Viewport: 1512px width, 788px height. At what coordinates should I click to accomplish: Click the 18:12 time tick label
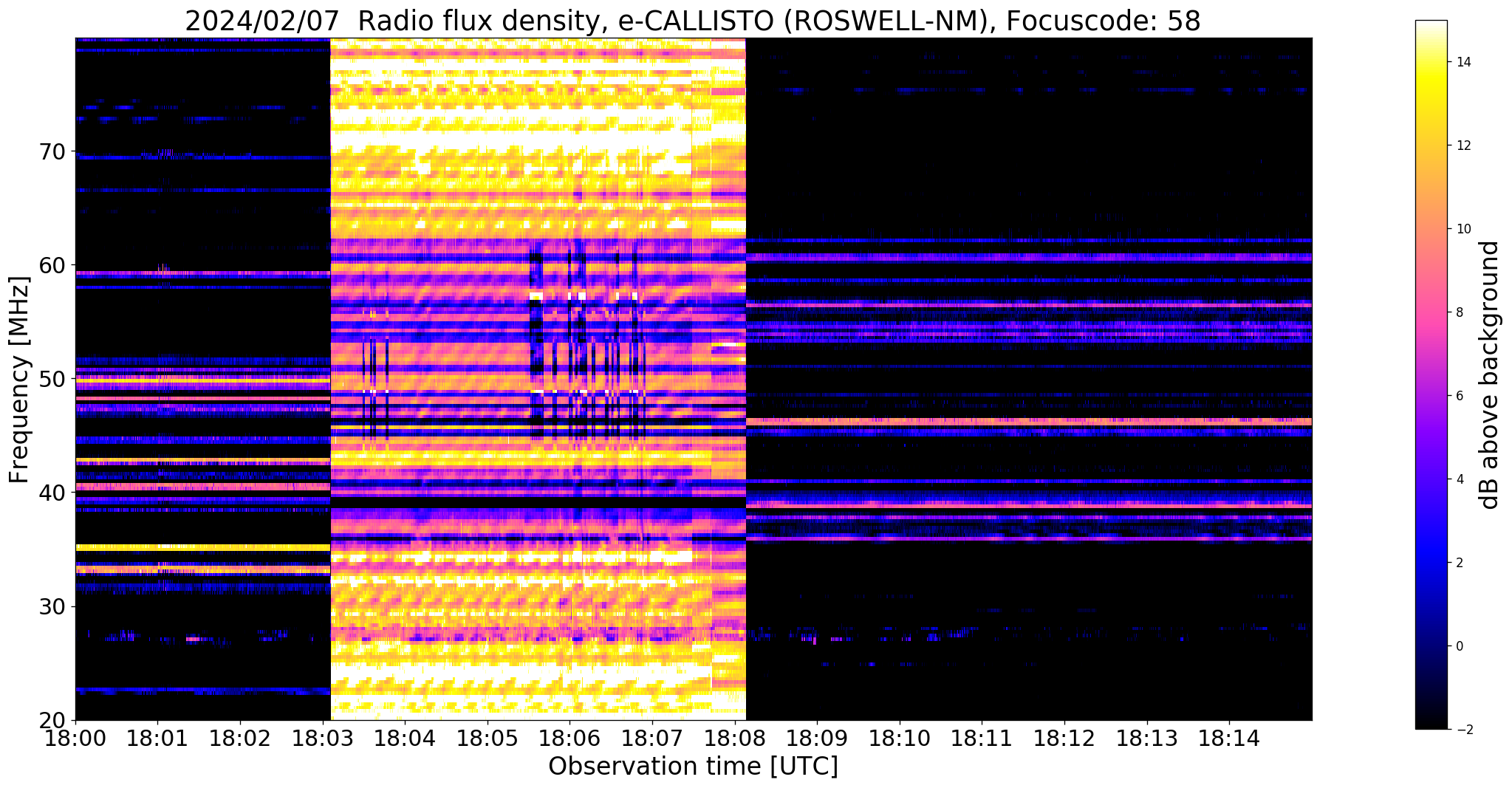(x=1064, y=738)
